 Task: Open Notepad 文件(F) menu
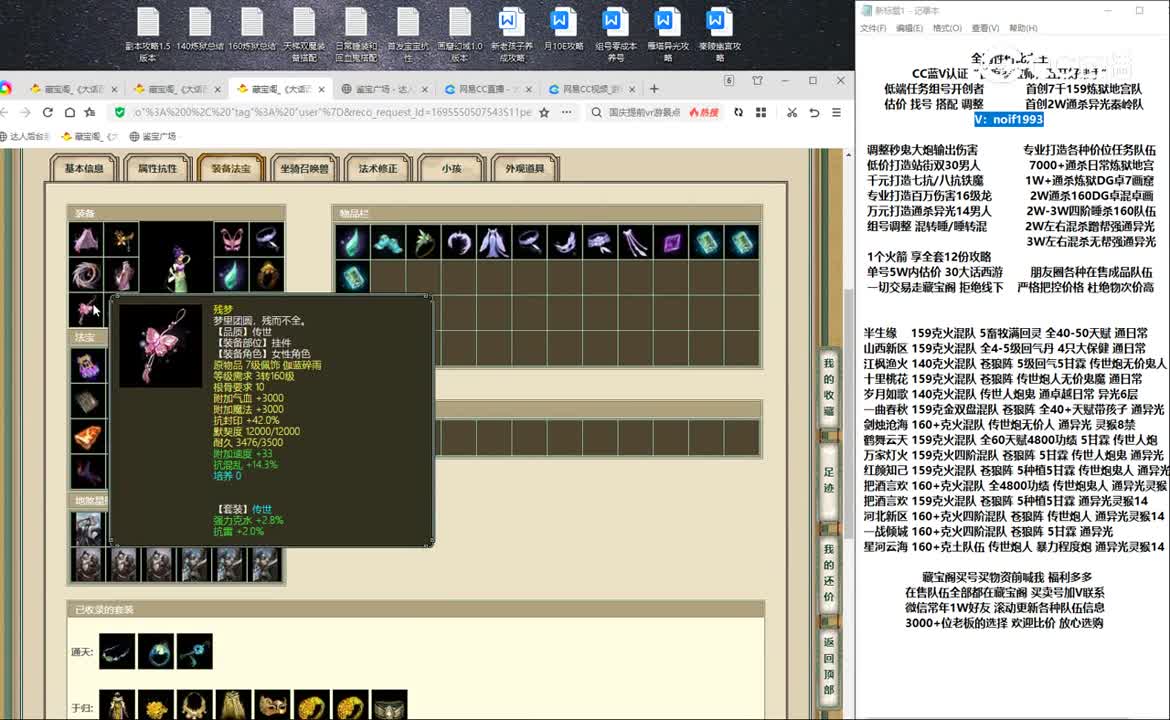[x=873, y=28]
